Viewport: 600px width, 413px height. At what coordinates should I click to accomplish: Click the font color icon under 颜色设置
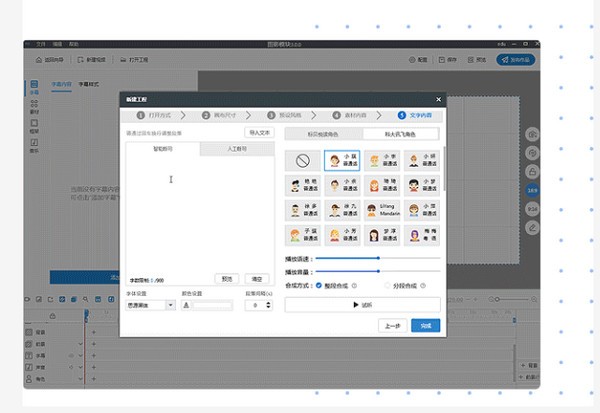[186, 305]
